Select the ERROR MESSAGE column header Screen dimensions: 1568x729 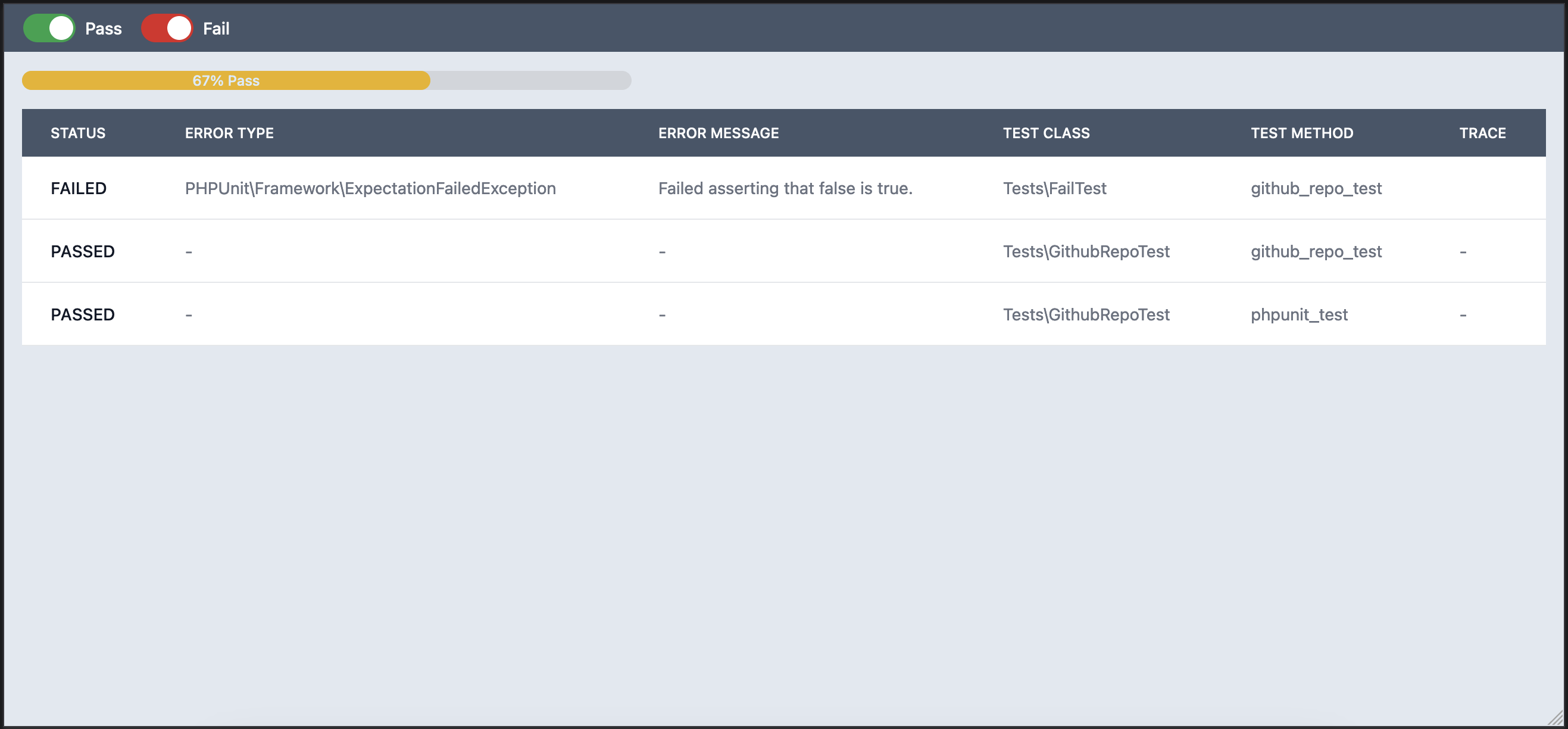[x=719, y=133]
